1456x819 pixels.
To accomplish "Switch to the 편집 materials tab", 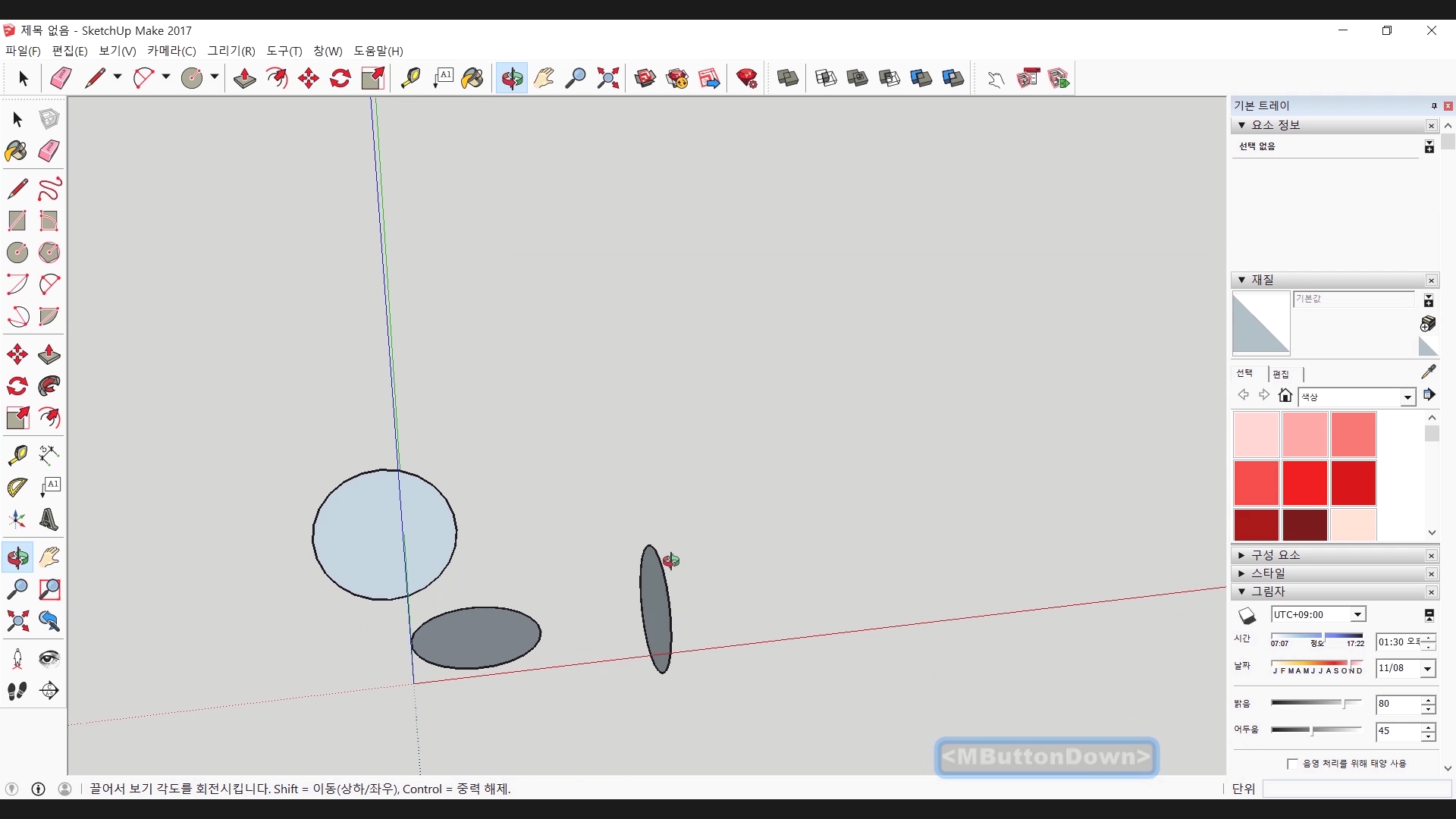I will coord(1281,374).
